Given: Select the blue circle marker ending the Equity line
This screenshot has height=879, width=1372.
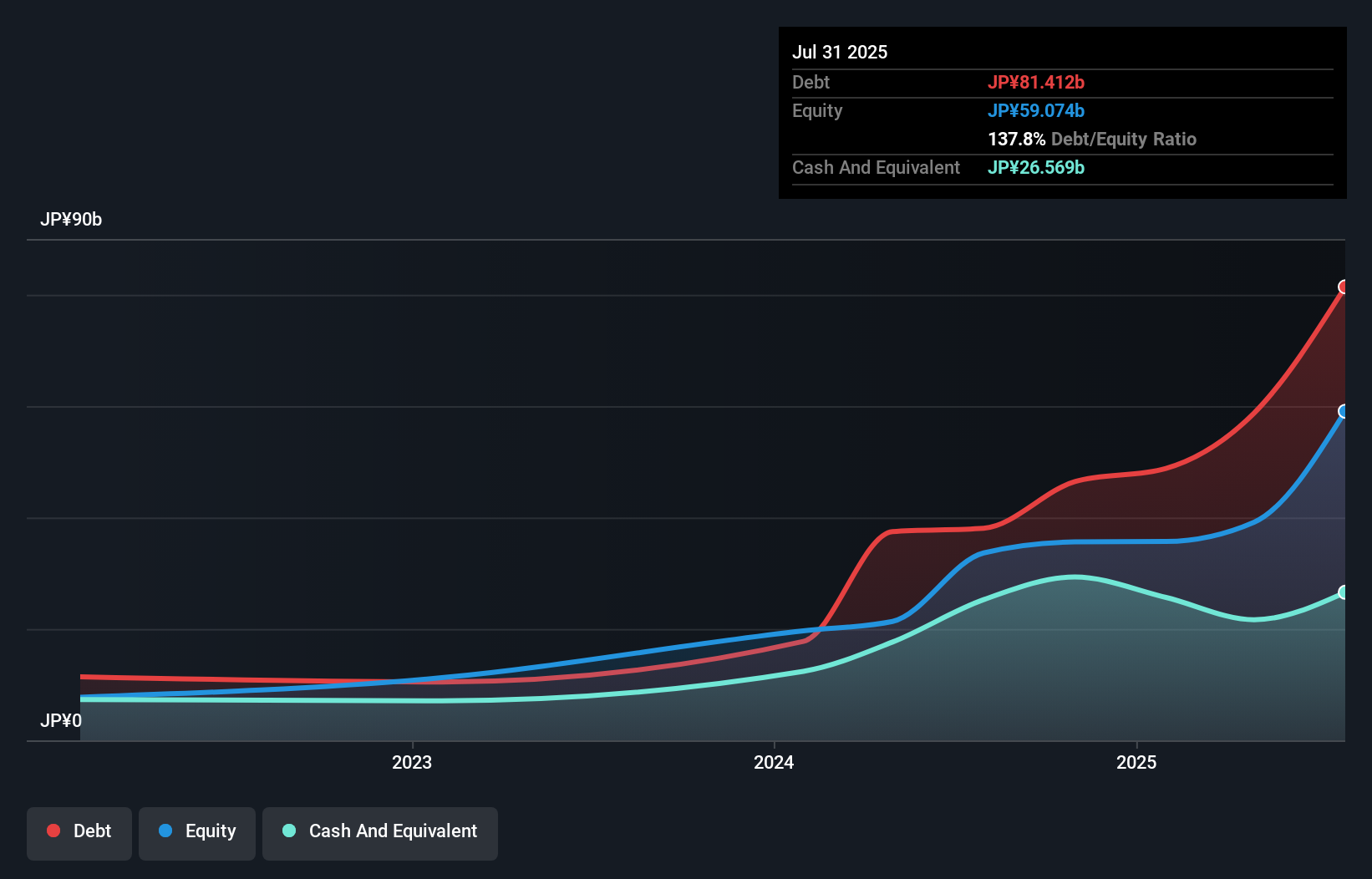Looking at the screenshot, I should (1344, 411).
